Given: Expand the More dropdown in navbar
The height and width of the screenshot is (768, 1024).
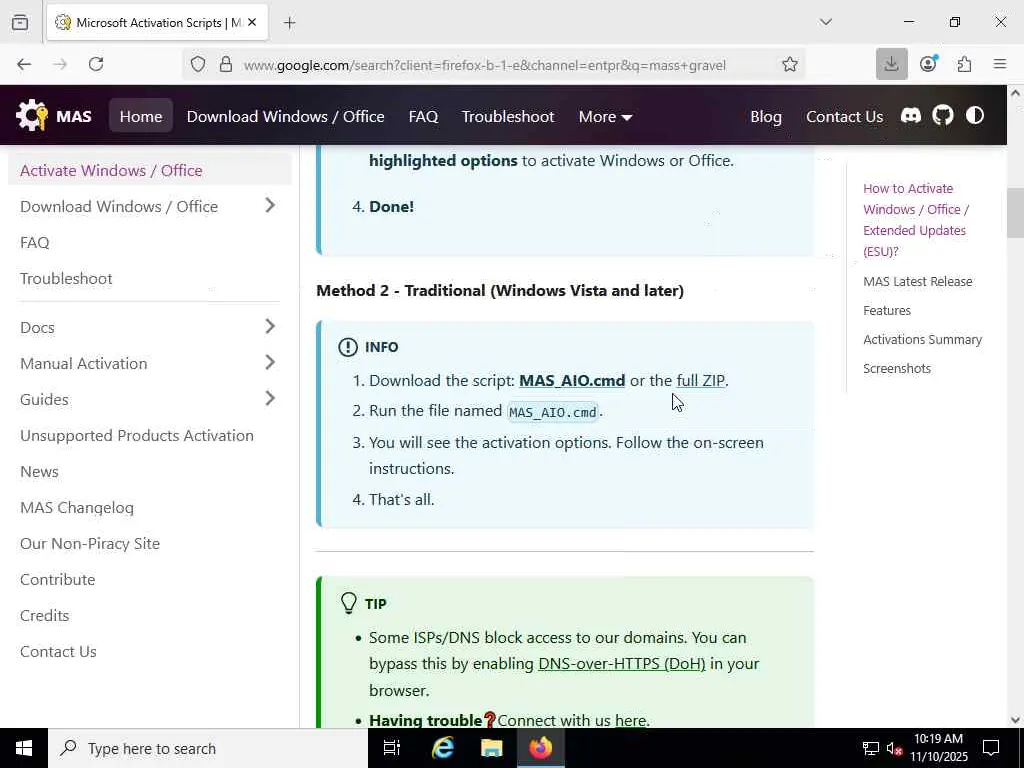Looking at the screenshot, I should click(605, 116).
